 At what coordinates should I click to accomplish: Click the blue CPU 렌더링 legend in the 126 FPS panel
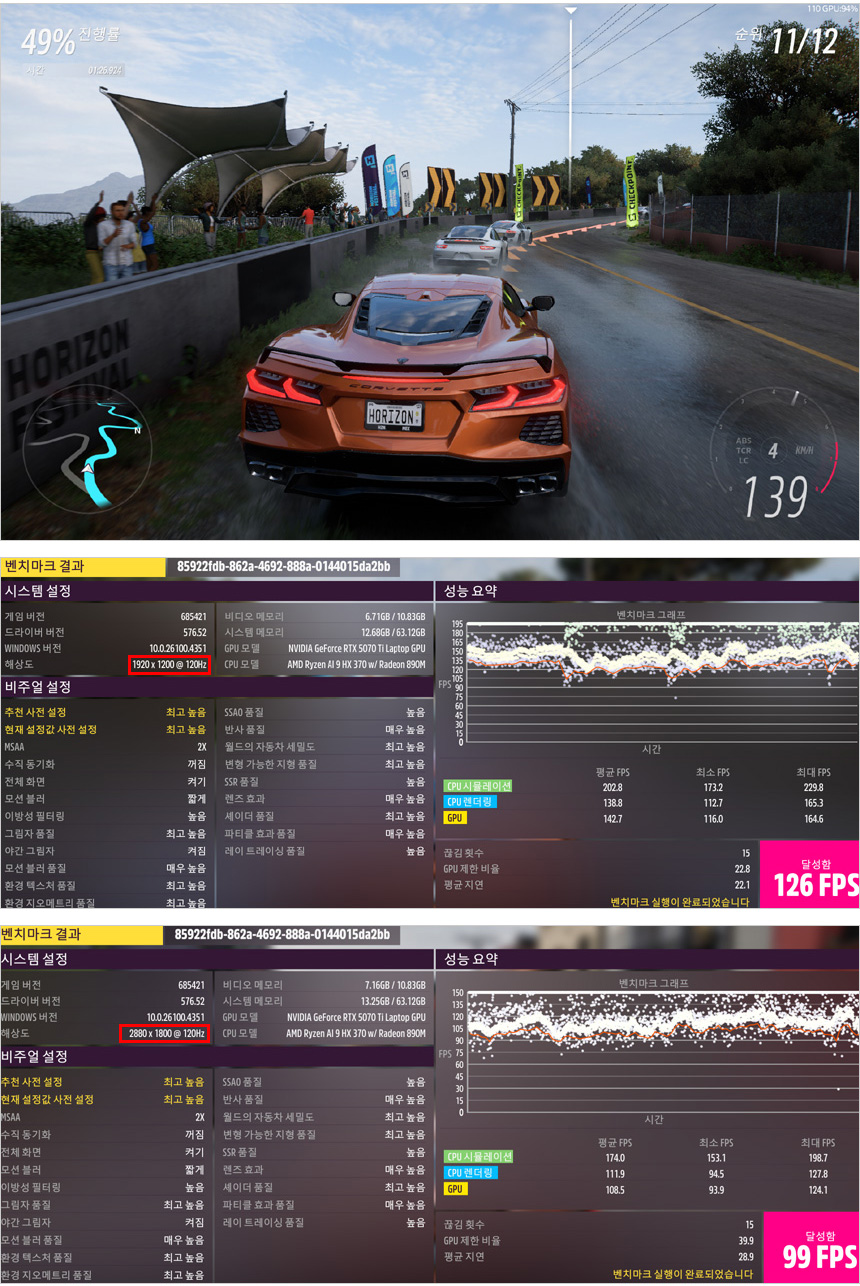pos(469,802)
